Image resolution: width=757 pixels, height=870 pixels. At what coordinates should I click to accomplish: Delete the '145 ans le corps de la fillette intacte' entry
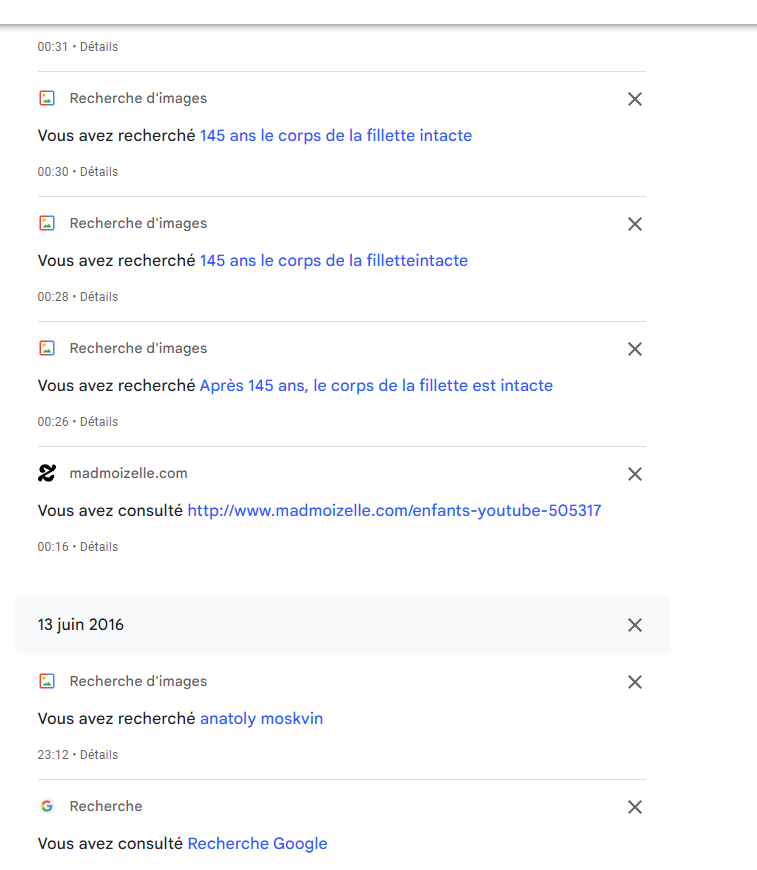[634, 99]
